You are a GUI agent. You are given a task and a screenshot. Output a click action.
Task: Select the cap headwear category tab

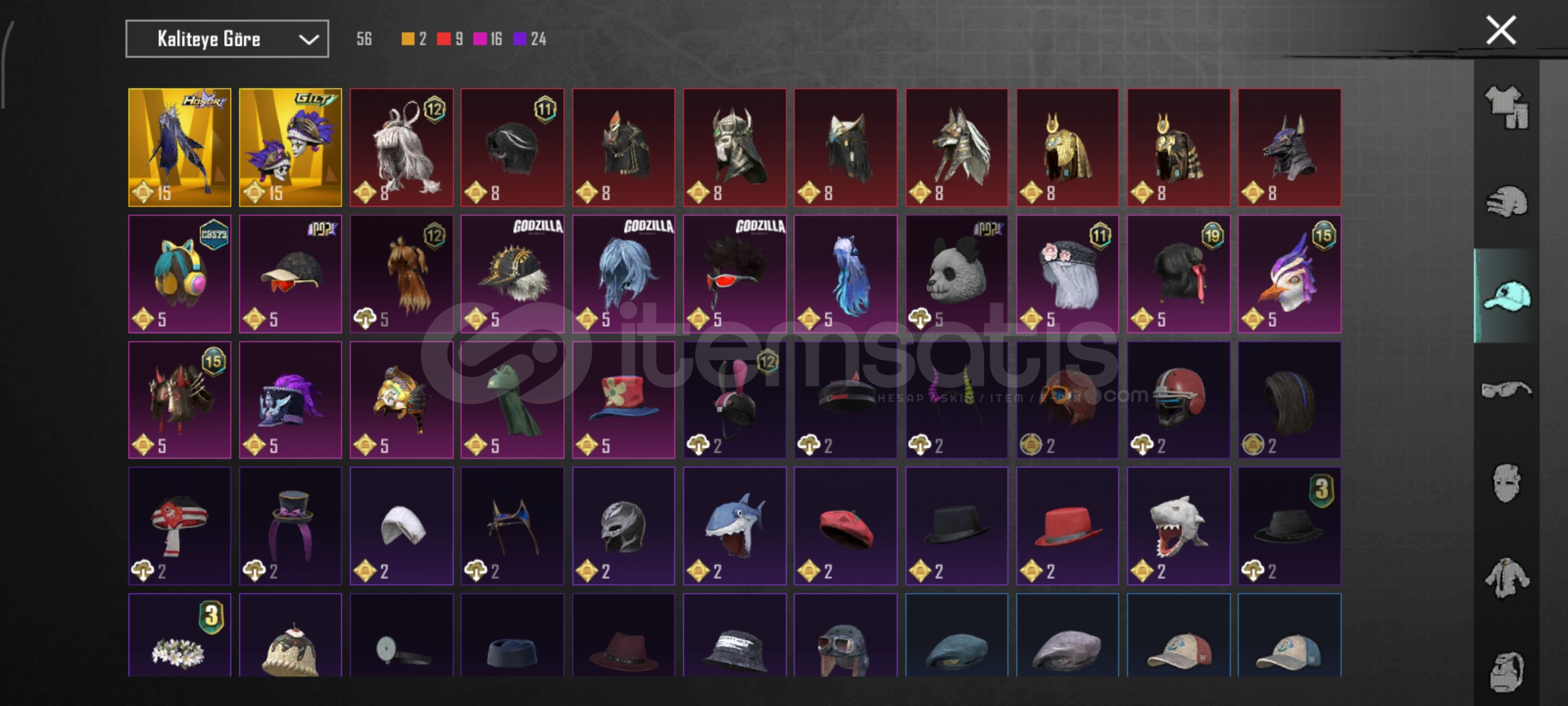1507,295
